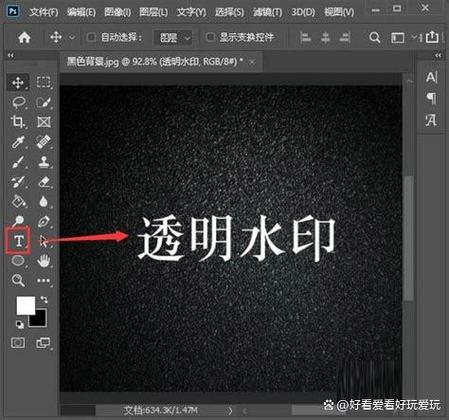This screenshot has height=420, width=449.
Task: Align right edges in options bar
Action: (345, 37)
